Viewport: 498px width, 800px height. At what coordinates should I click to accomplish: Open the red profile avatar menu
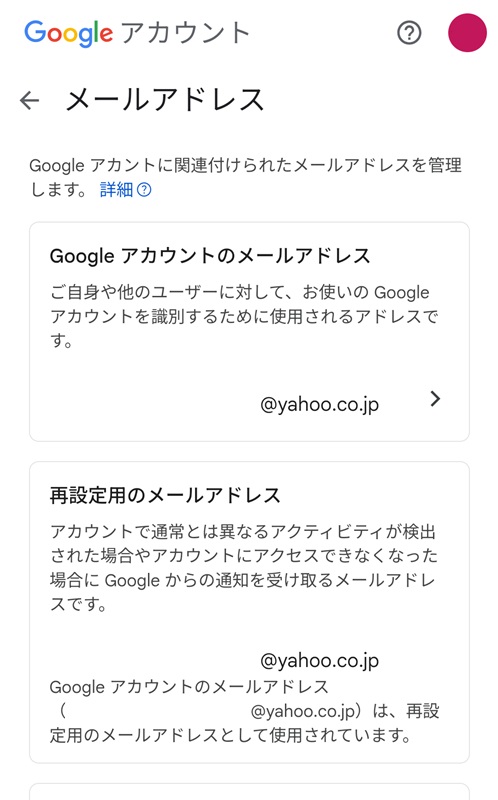tap(467, 33)
